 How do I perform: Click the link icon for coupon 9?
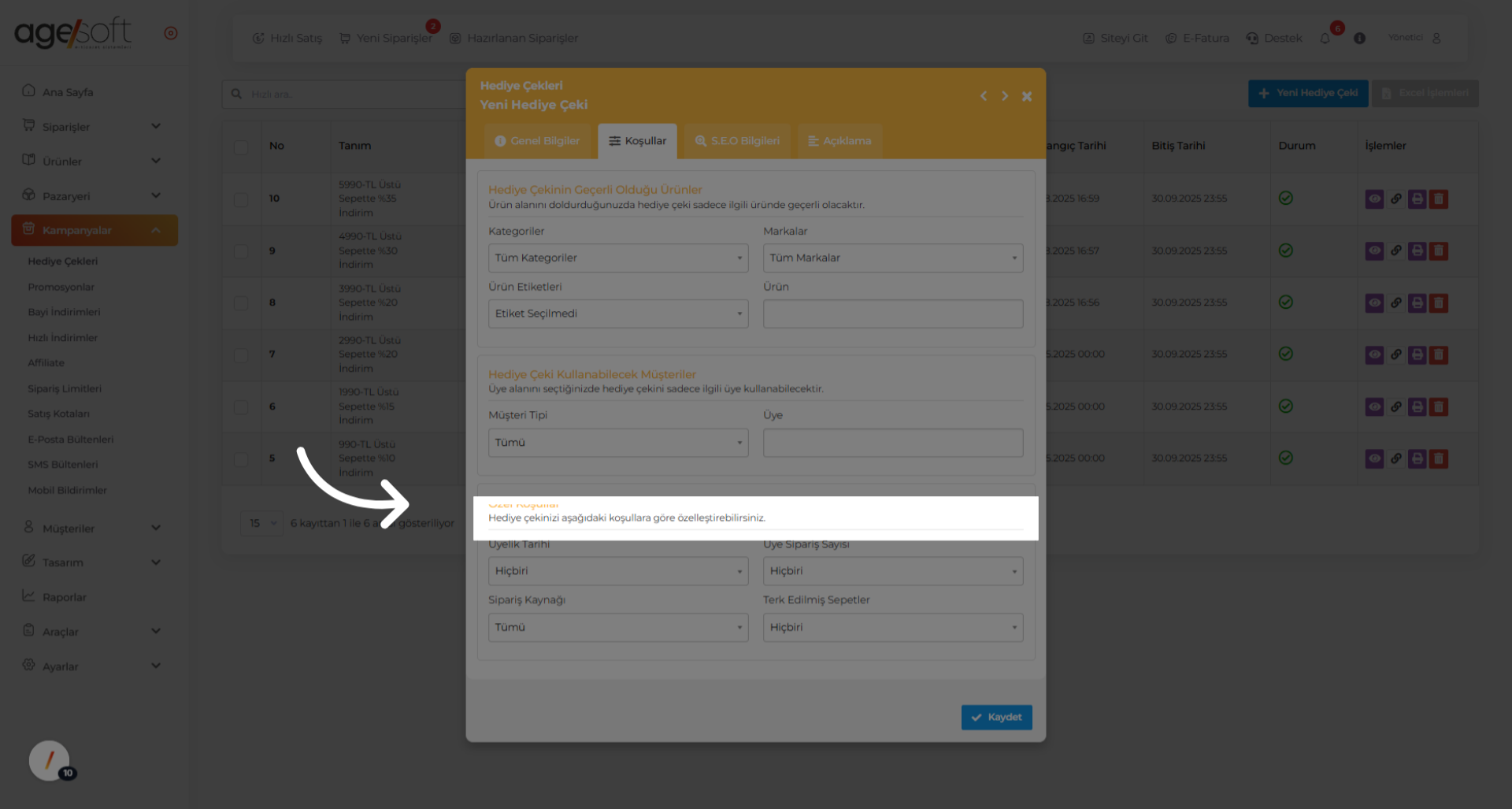point(1395,250)
